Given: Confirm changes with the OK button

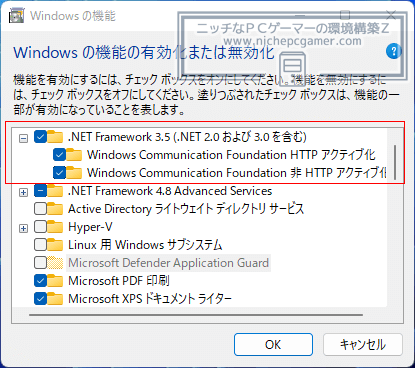Looking at the screenshot, I should coord(273,345).
